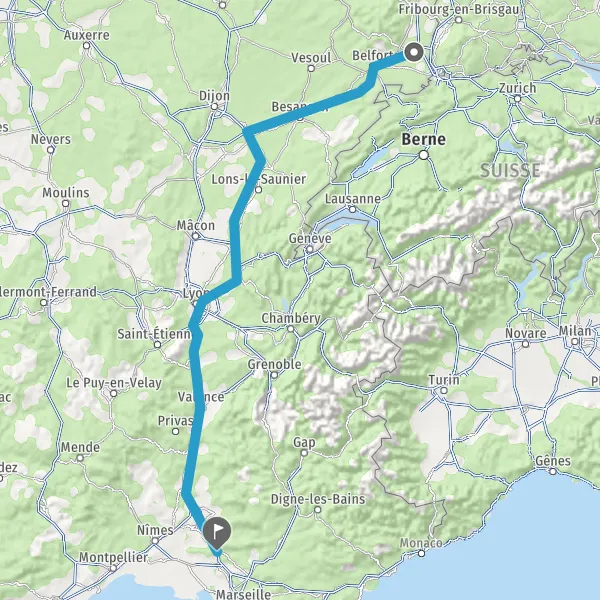Click the finish flag marker near Nîmes

[x=217, y=533]
